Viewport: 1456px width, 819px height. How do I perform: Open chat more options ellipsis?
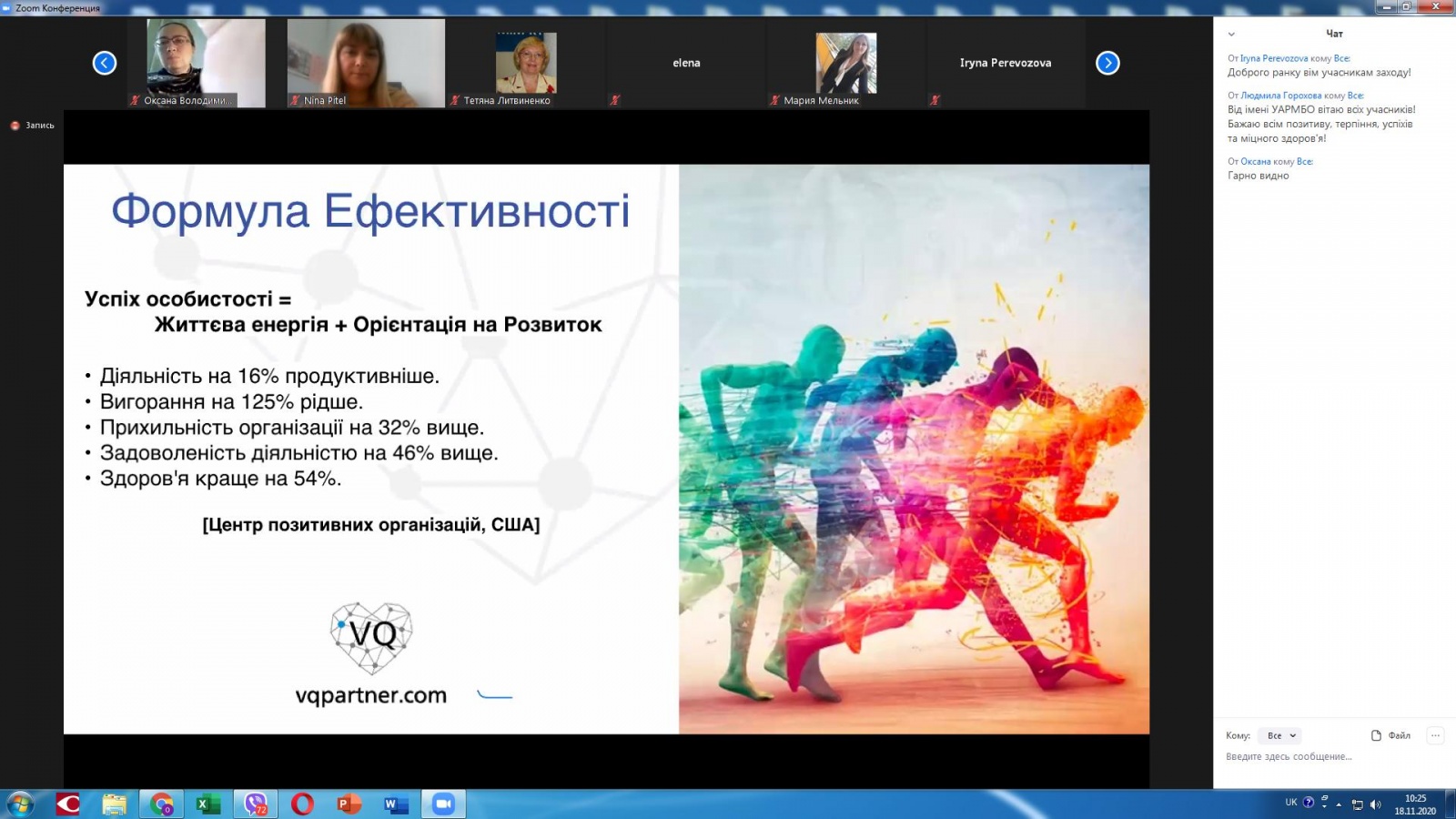coord(1435,735)
